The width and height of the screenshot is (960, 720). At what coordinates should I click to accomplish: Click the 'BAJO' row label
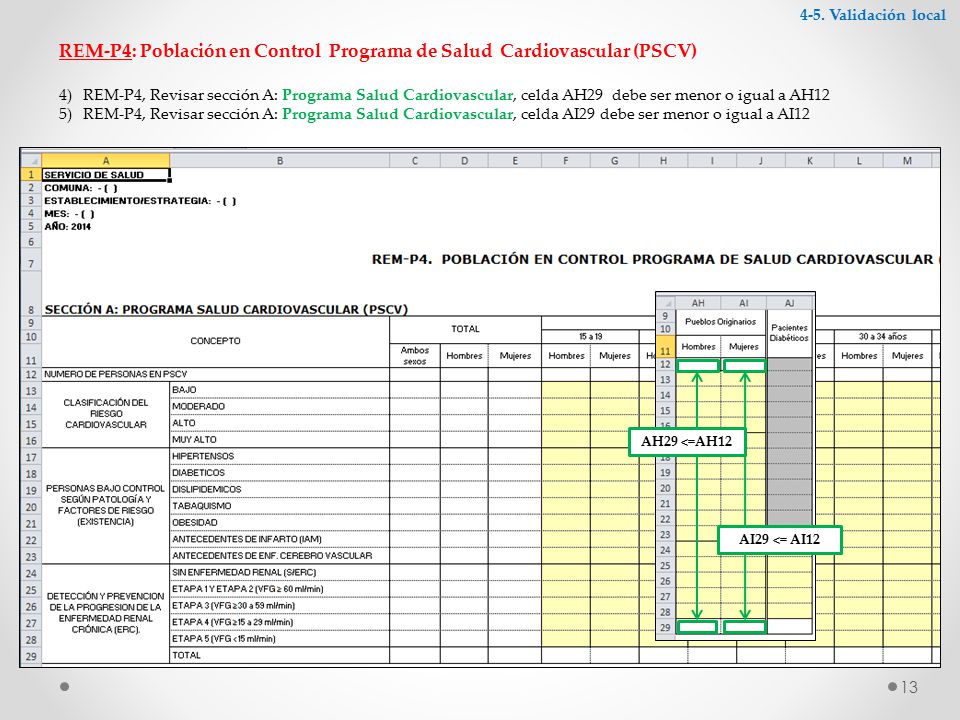click(280, 390)
